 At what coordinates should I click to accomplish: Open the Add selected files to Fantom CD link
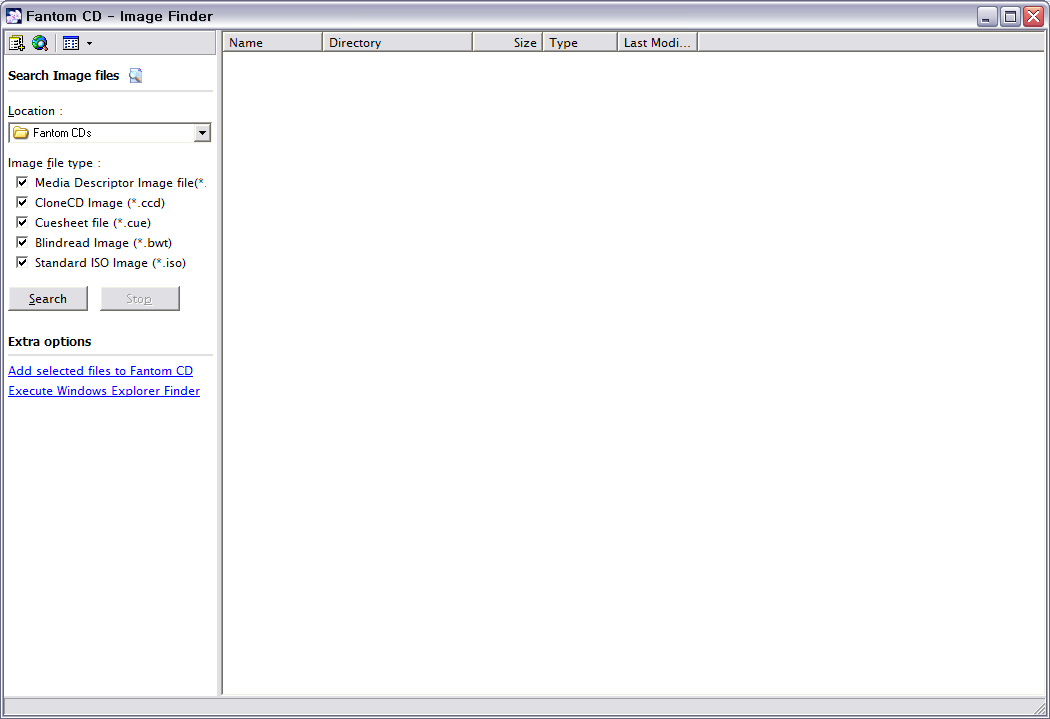click(x=100, y=371)
